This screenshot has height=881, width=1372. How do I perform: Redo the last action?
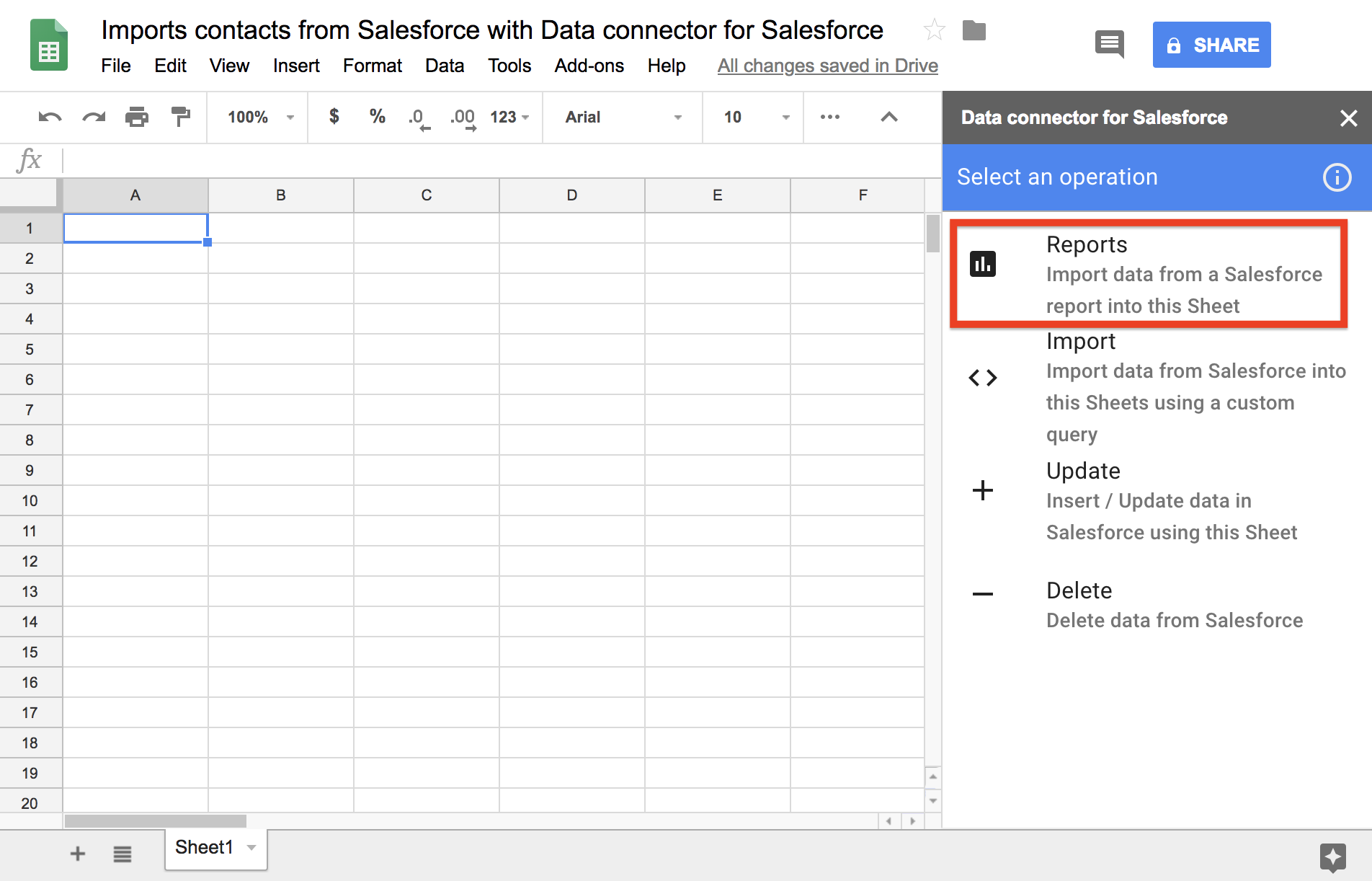click(x=94, y=117)
